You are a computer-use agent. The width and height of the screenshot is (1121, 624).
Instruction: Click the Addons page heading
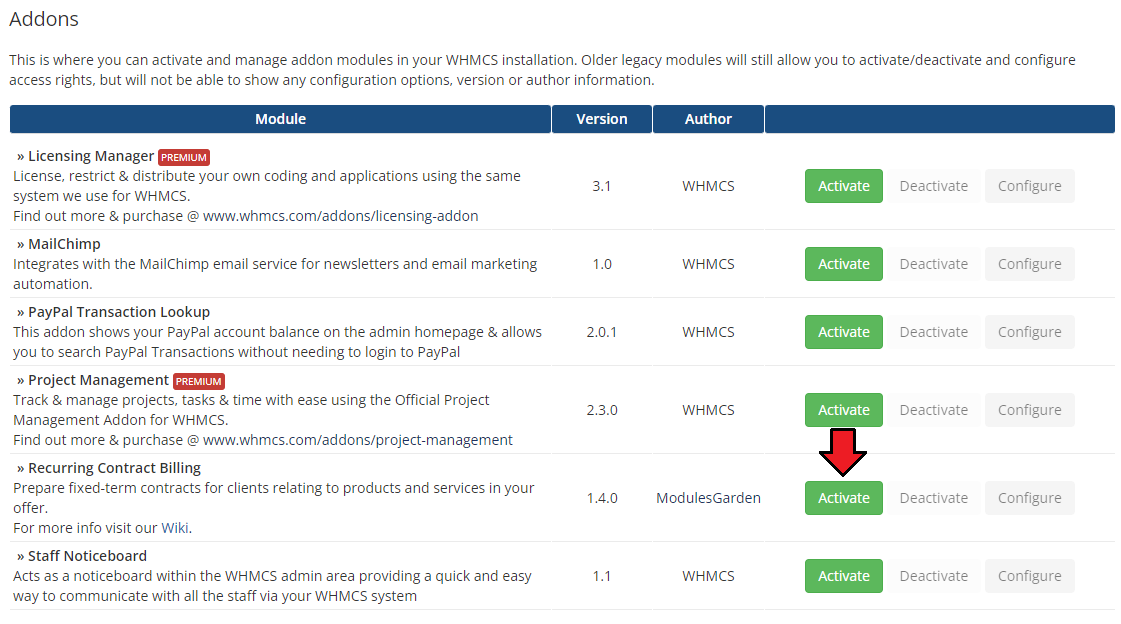click(x=44, y=19)
